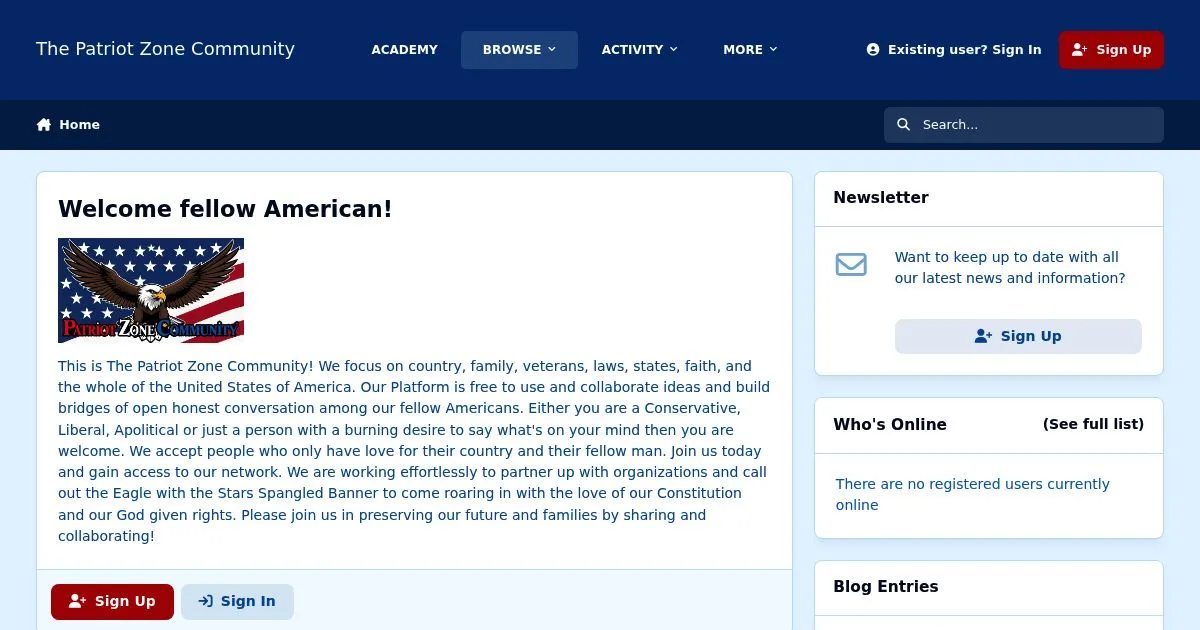This screenshot has width=1200, height=630.
Task: Click 'There are no registered users' text
Action: click(x=973, y=494)
